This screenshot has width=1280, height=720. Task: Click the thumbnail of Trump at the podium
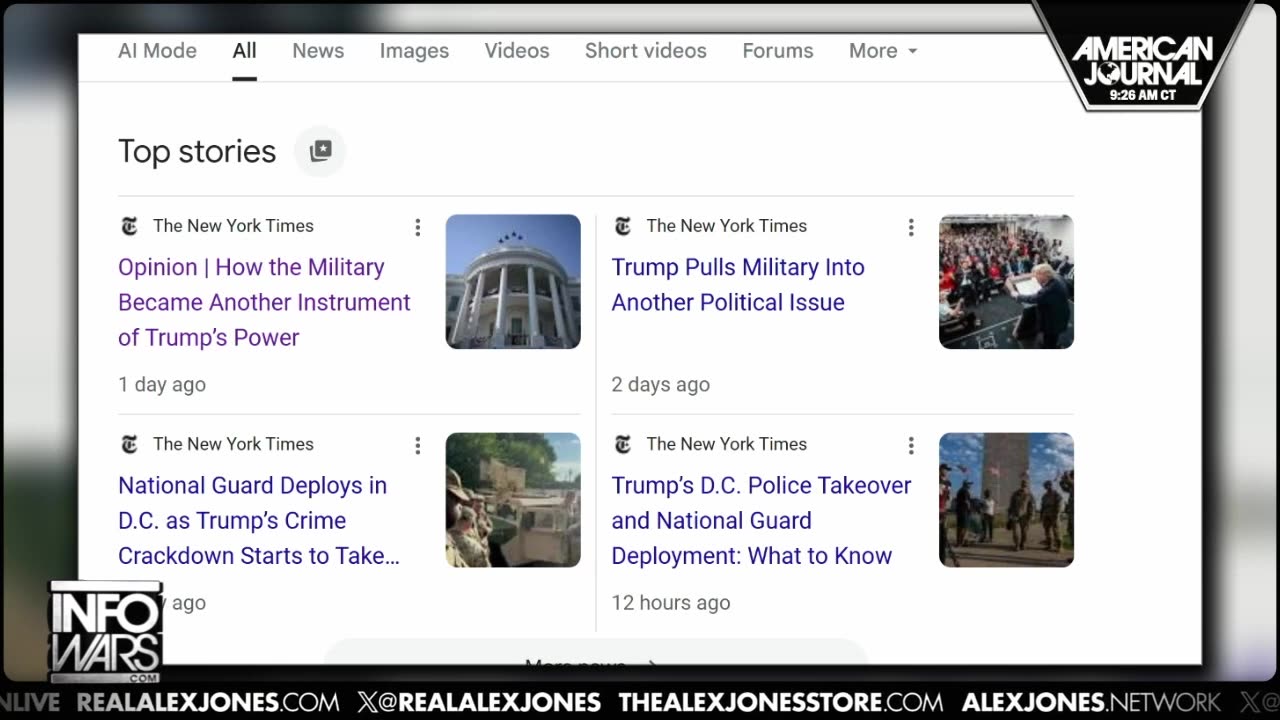coord(1006,282)
